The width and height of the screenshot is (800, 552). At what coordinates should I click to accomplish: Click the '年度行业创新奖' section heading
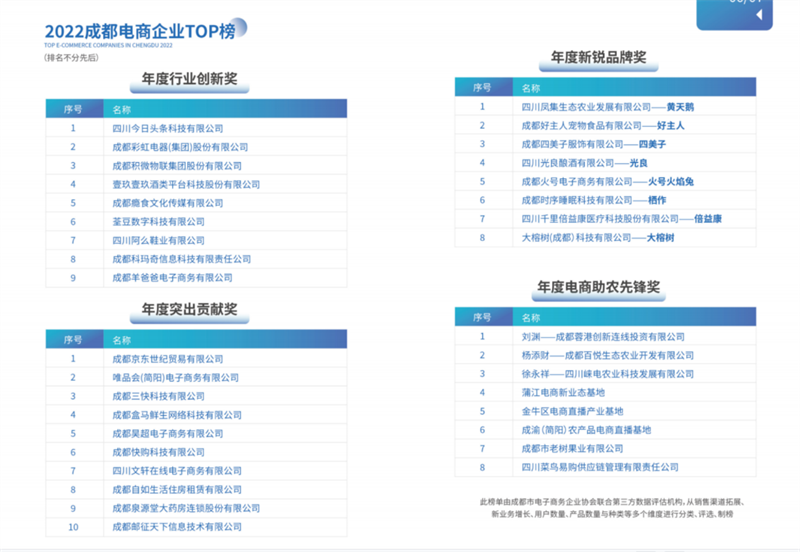pyautogui.click(x=189, y=79)
